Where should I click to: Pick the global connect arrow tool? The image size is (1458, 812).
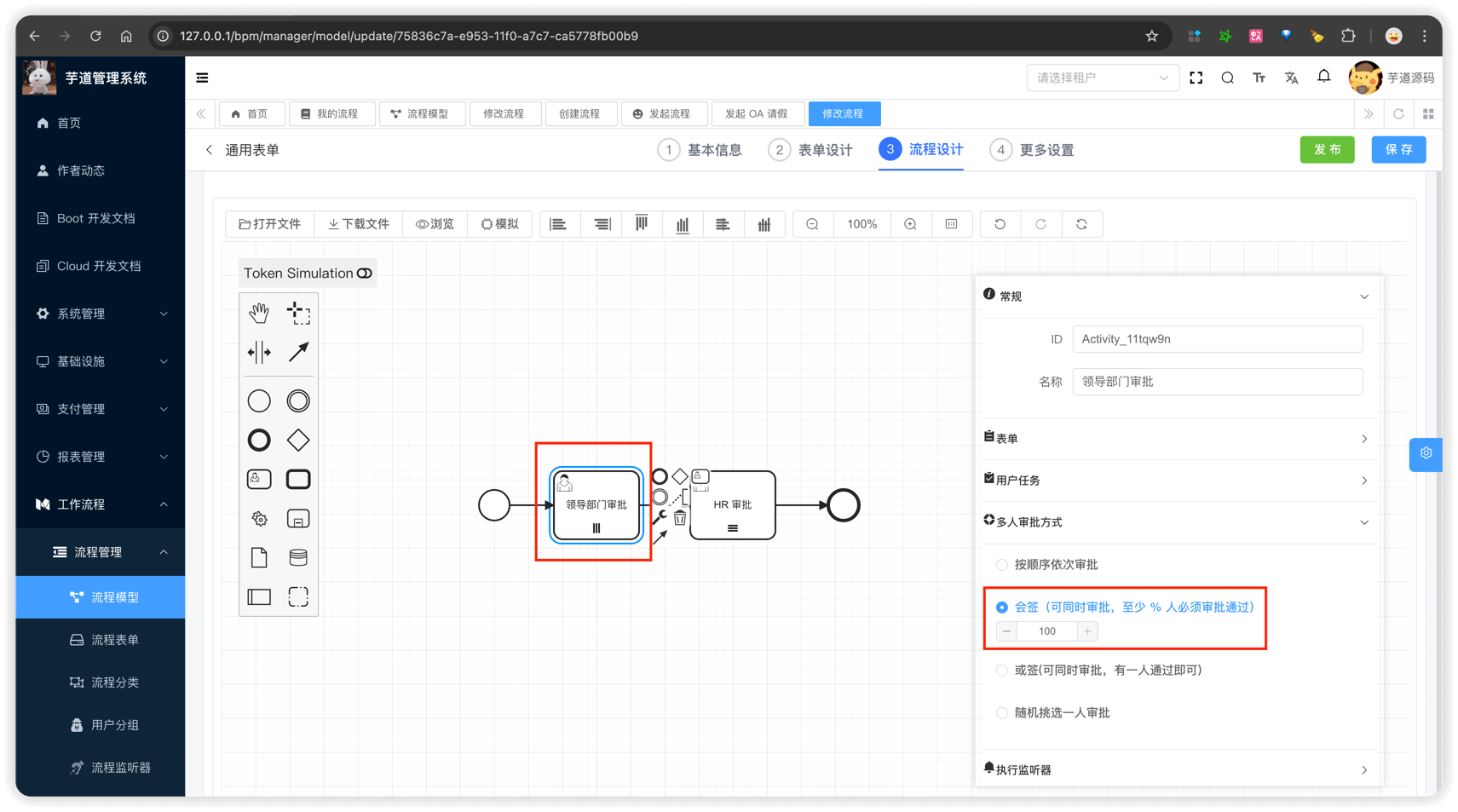[298, 352]
